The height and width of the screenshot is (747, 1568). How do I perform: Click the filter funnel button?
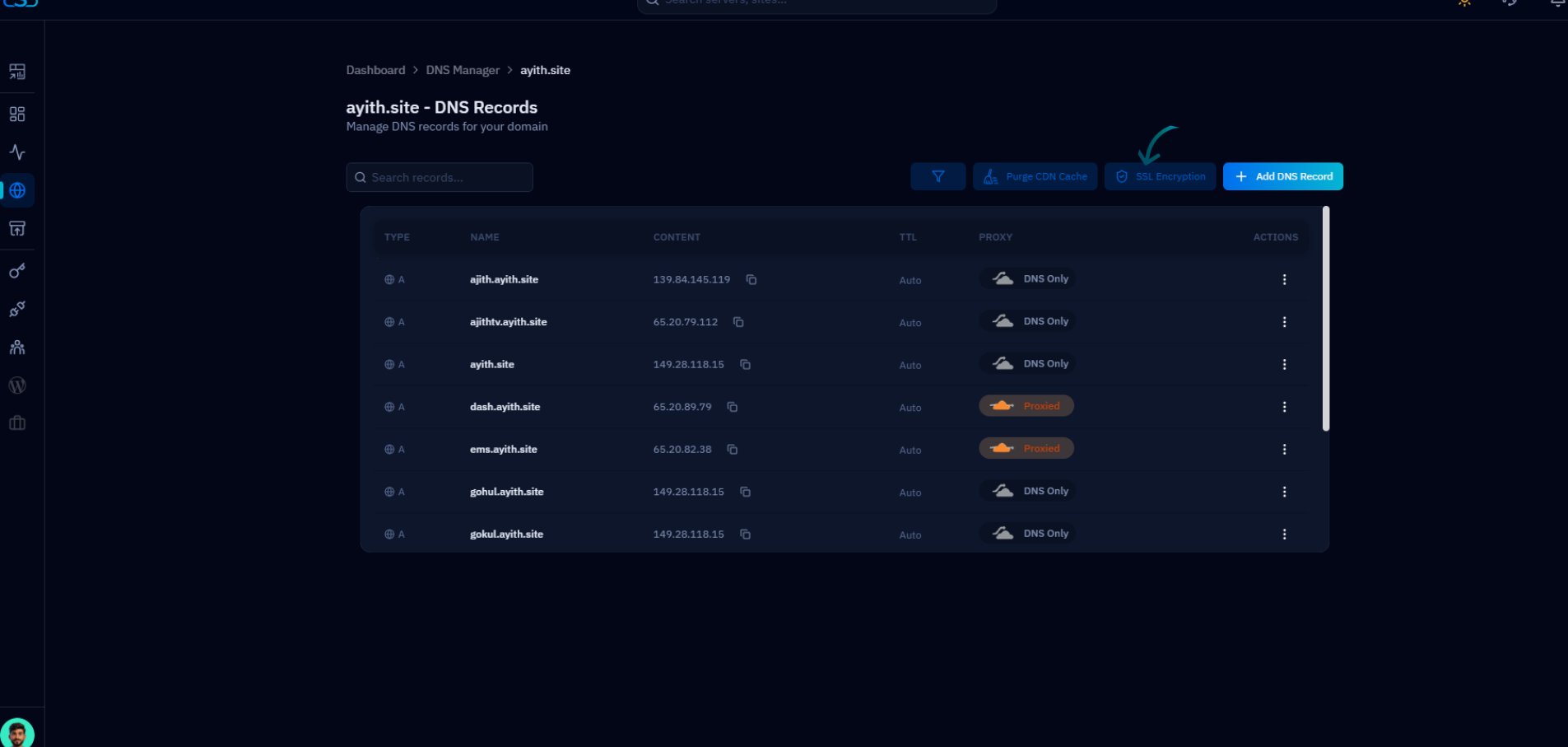click(938, 176)
